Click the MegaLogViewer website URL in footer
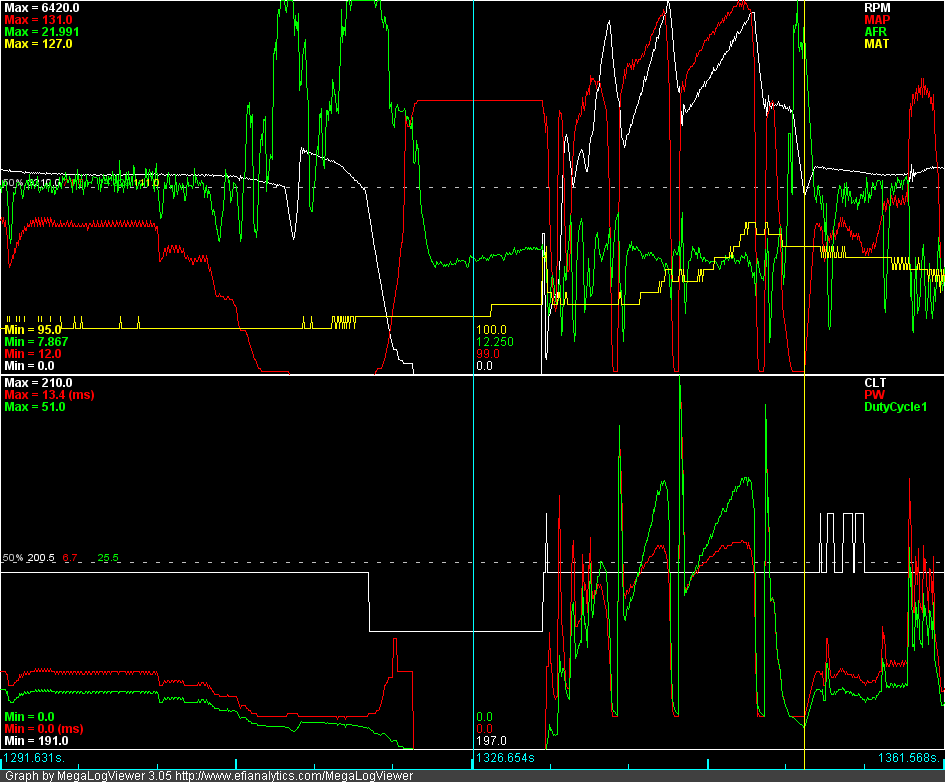The height and width of the screenshot is (782, 945). pyautogui.click(x=294, y=776)
